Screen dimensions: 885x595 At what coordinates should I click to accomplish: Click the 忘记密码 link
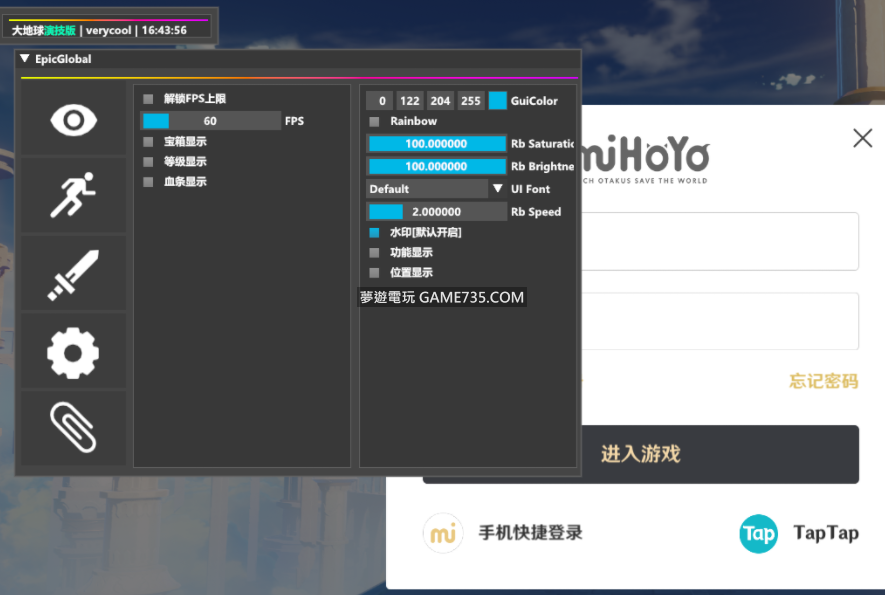pyautogui.click(x=823, y=381)
